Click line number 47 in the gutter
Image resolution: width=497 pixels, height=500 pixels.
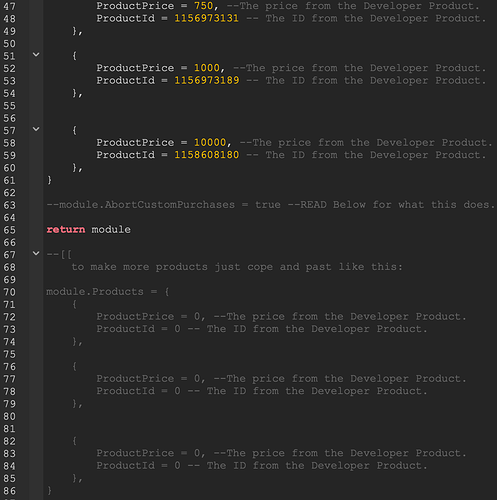point(9,6)
